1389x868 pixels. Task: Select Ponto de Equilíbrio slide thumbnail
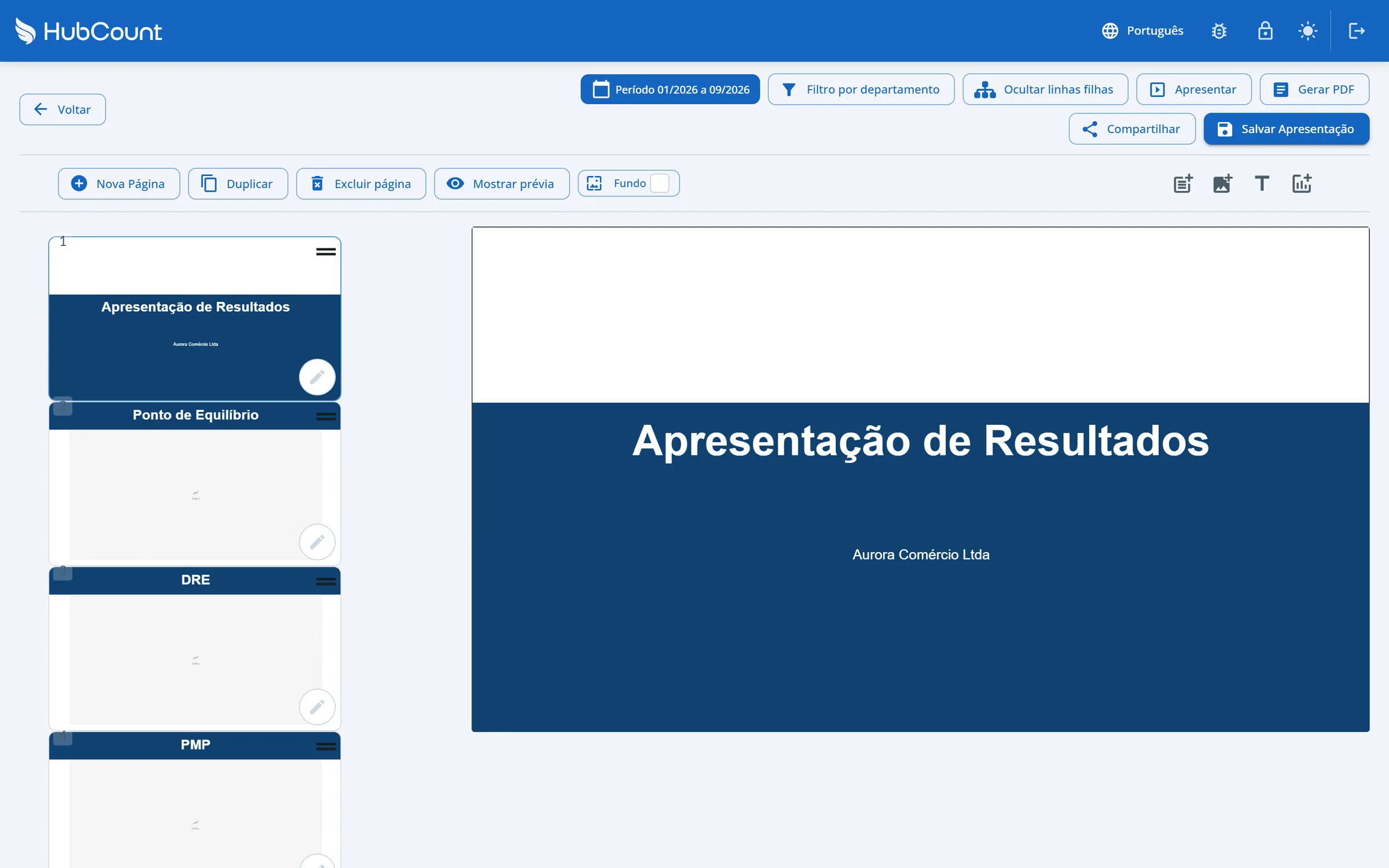click(195, 483)
